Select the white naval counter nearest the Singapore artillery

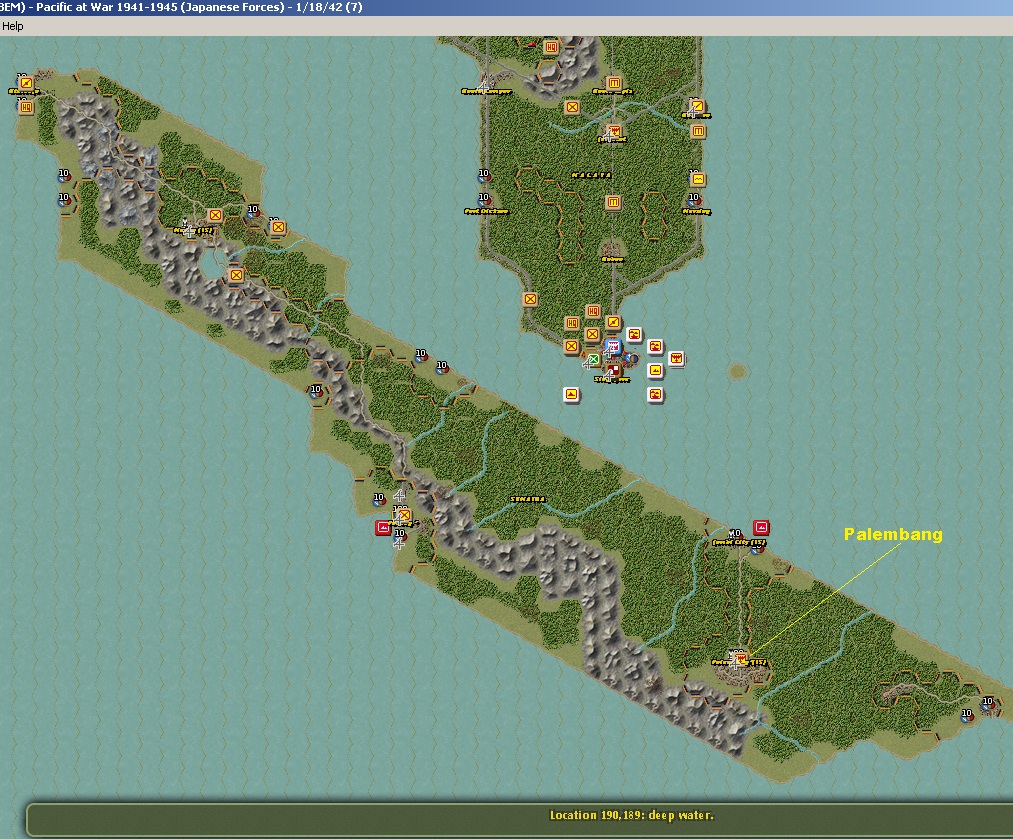pos(634,335)
